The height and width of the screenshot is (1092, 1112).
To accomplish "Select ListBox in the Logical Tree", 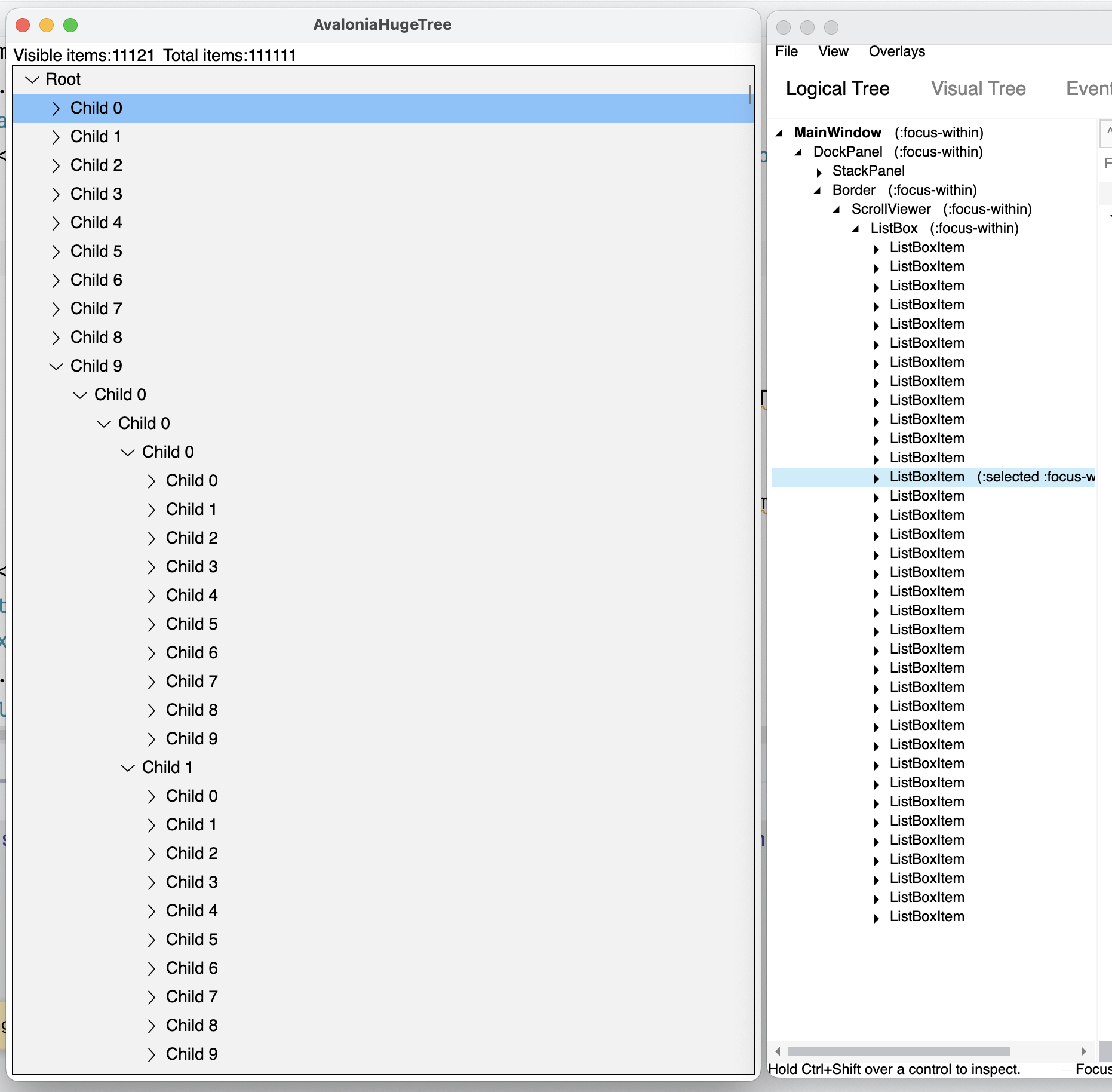I will (x=893, y=228).
